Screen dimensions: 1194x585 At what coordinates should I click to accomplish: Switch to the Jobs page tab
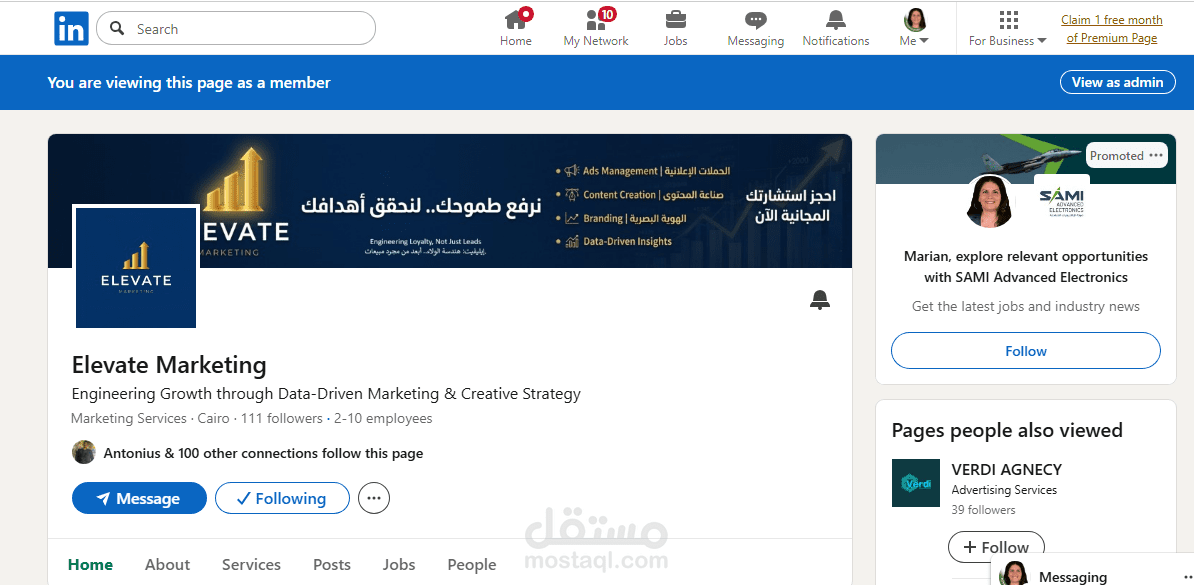coord(399,564)
